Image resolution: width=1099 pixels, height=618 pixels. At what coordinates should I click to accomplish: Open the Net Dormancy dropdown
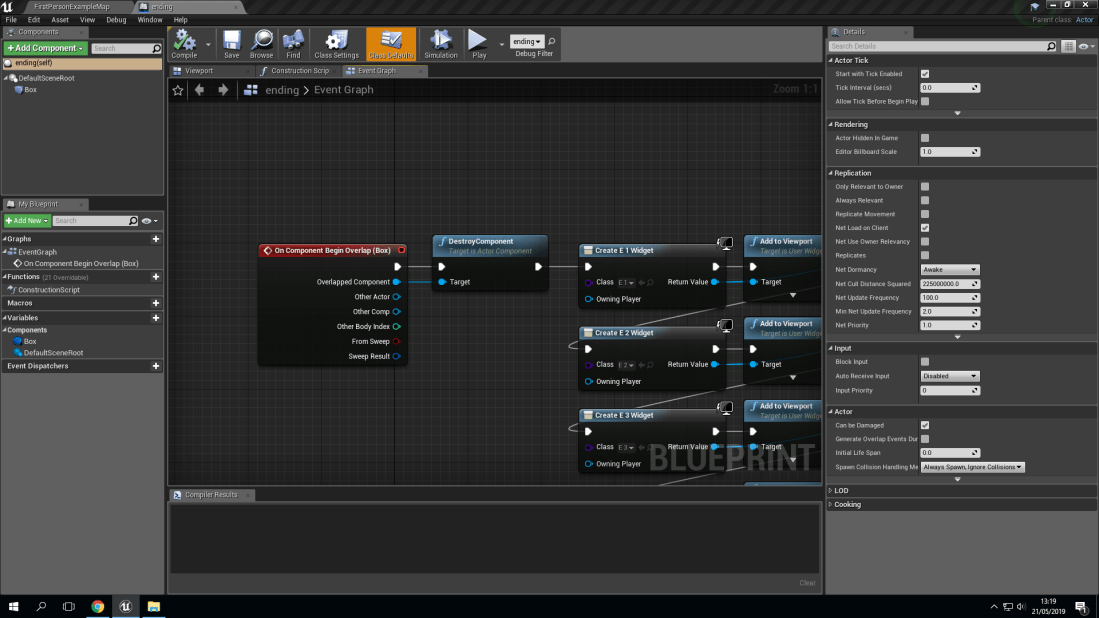pyautogui.click(x=950, y=270)
